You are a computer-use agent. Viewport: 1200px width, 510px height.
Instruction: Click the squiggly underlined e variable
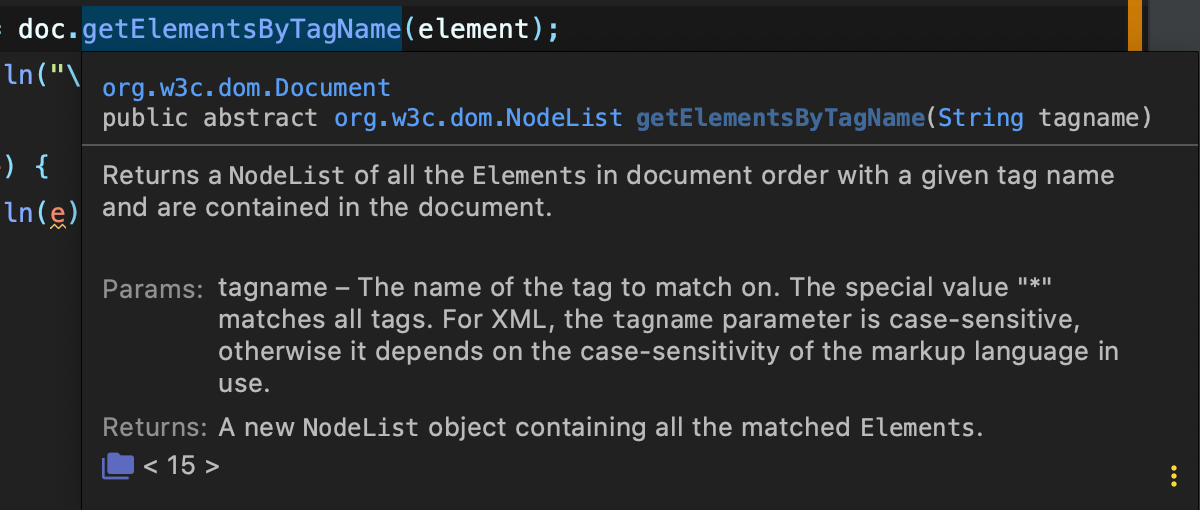click(57, 215)
